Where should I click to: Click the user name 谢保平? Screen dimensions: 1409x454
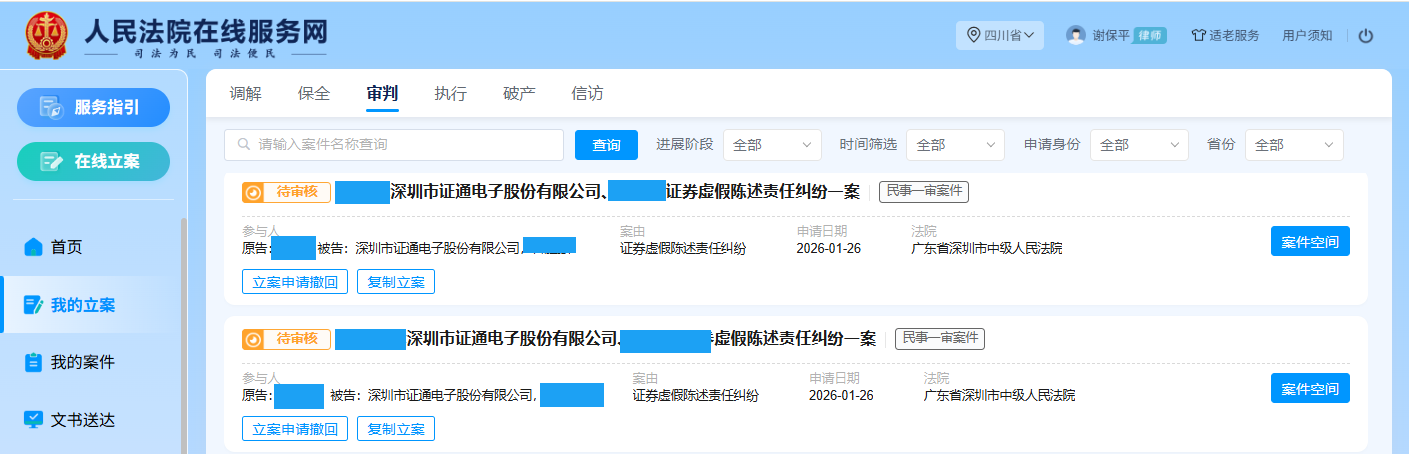(1110, 35)
